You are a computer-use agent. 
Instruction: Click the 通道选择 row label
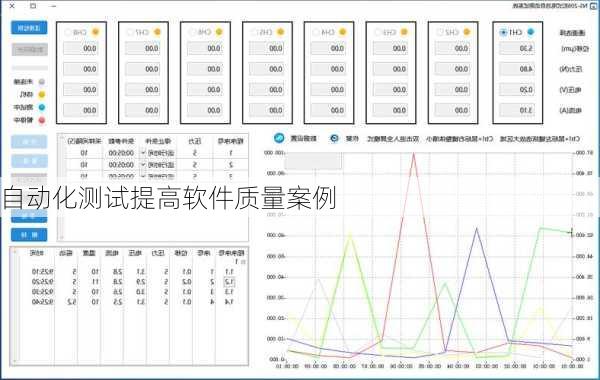coord(572,33)
